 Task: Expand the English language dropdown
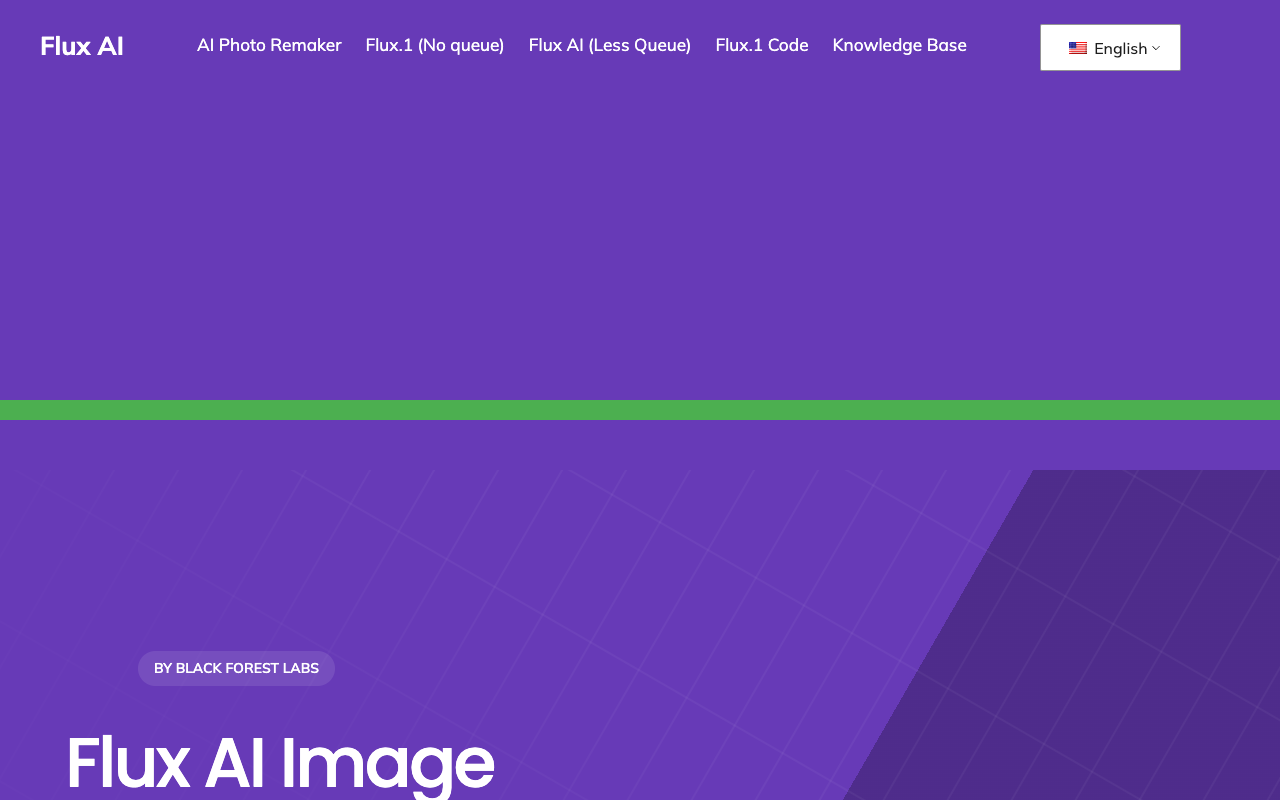pyautogui.click(x=1110, y=48)
